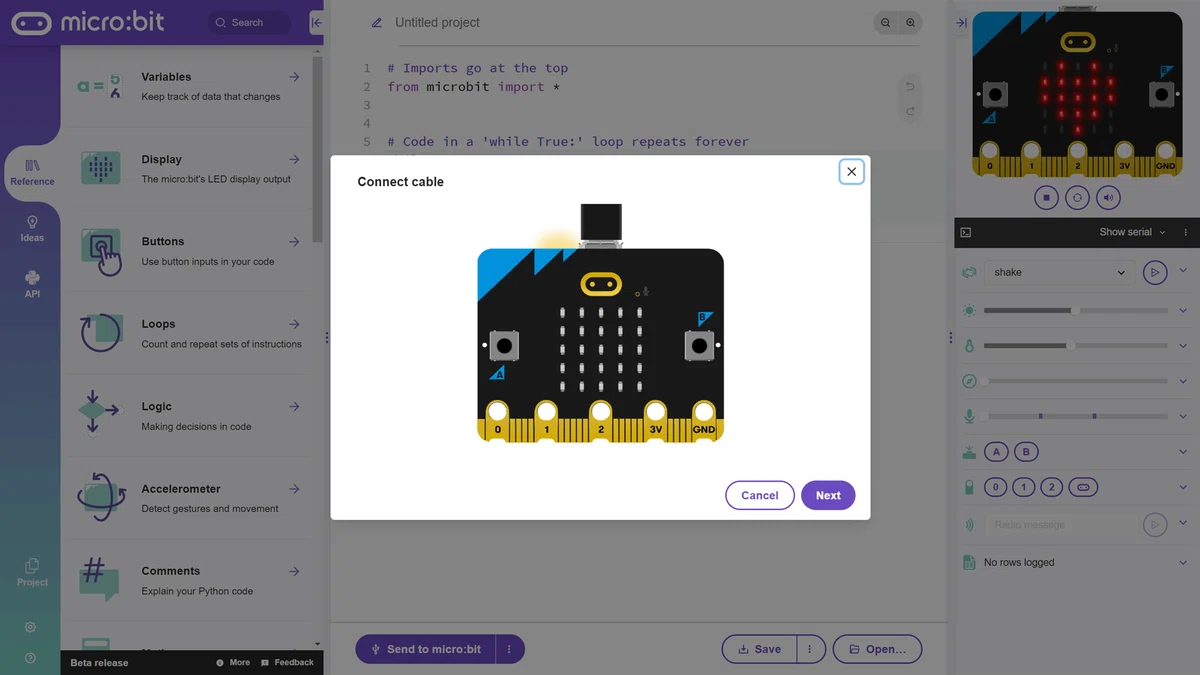Screen dimensions: 1200x675
Task: Open the Logic reference topic
Action: (x=187, y=416)
